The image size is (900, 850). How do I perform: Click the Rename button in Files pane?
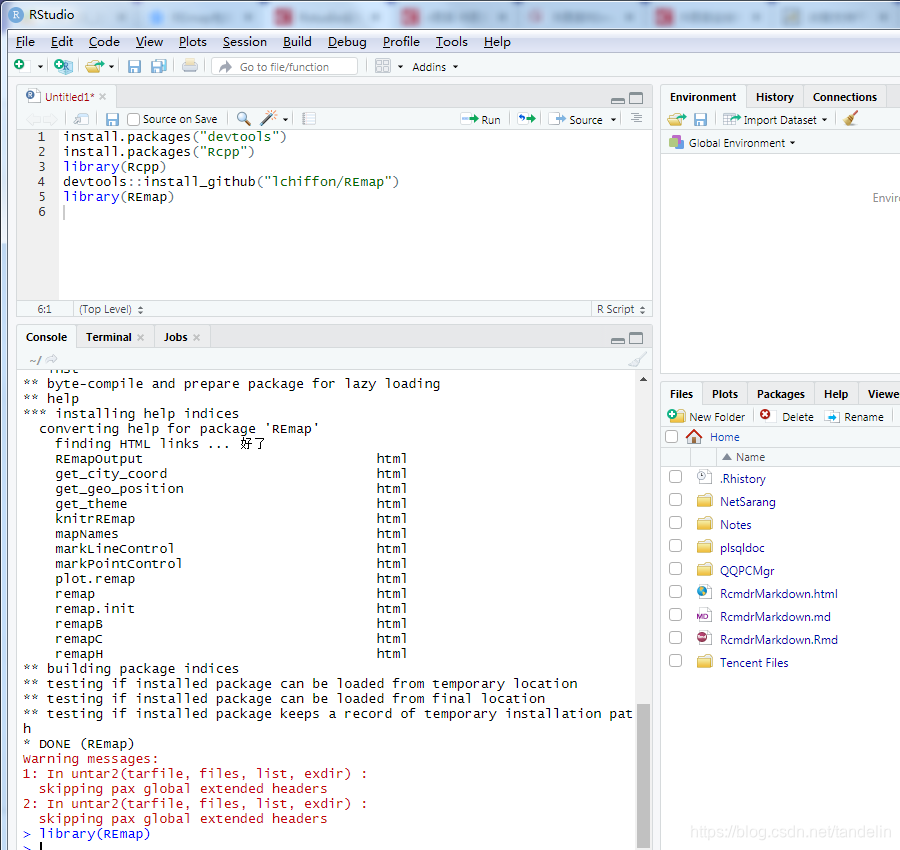[854, 417]
